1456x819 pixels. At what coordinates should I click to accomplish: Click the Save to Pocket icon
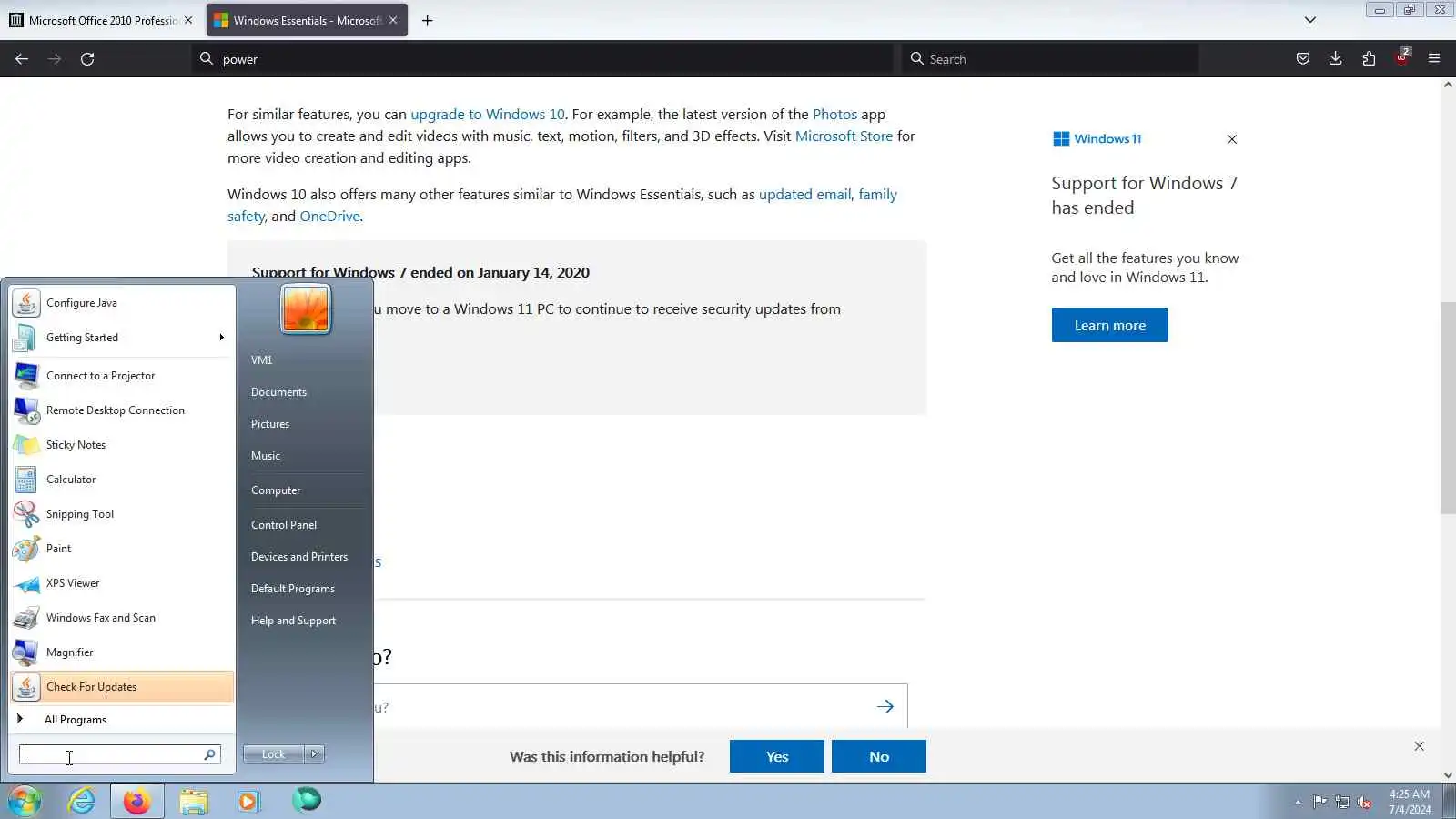click(1303, 59)
